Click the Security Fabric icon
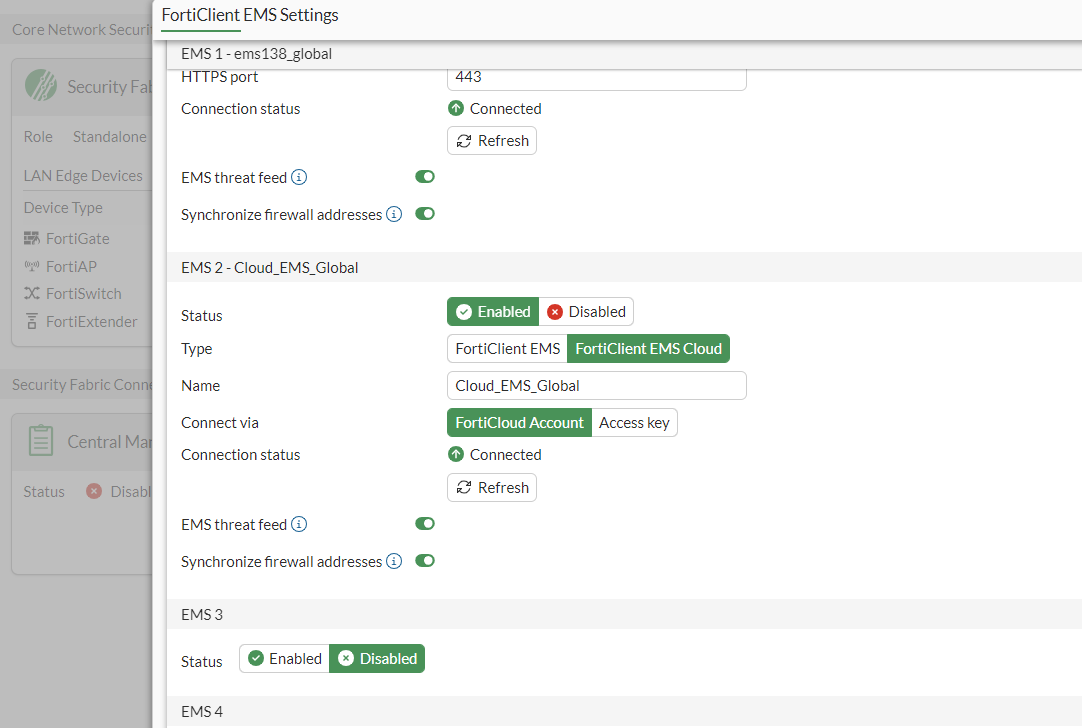Viewport: 1082px width, 728px height. point(41,86)
